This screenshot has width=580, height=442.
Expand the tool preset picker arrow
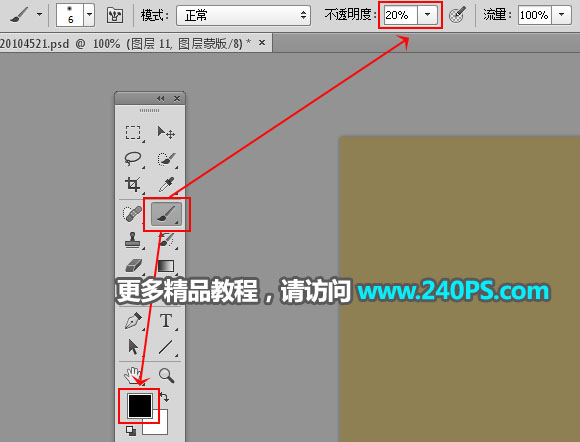coord(39,15)
